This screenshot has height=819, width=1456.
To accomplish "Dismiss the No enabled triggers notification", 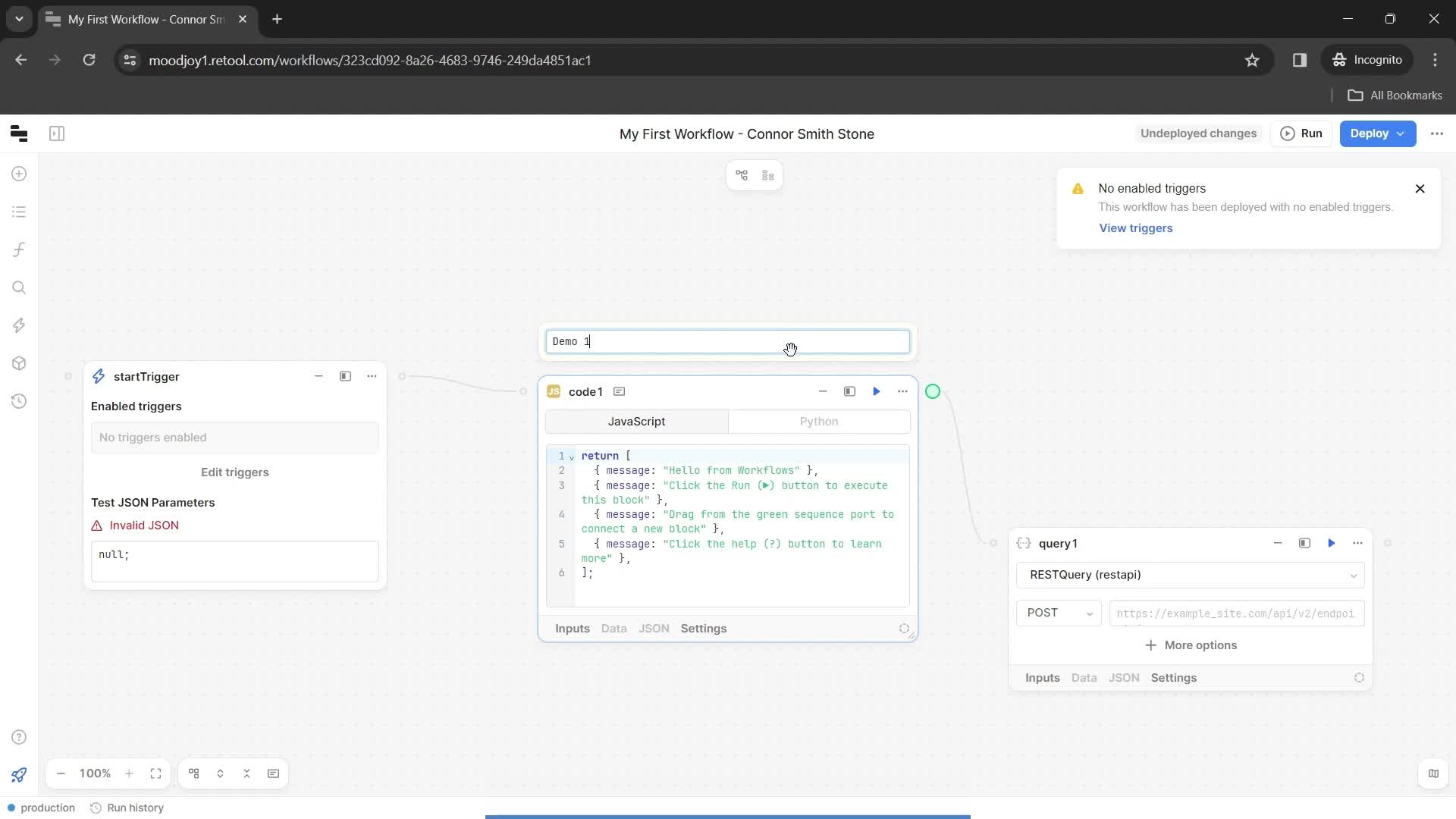I will tap(1420, 189).
